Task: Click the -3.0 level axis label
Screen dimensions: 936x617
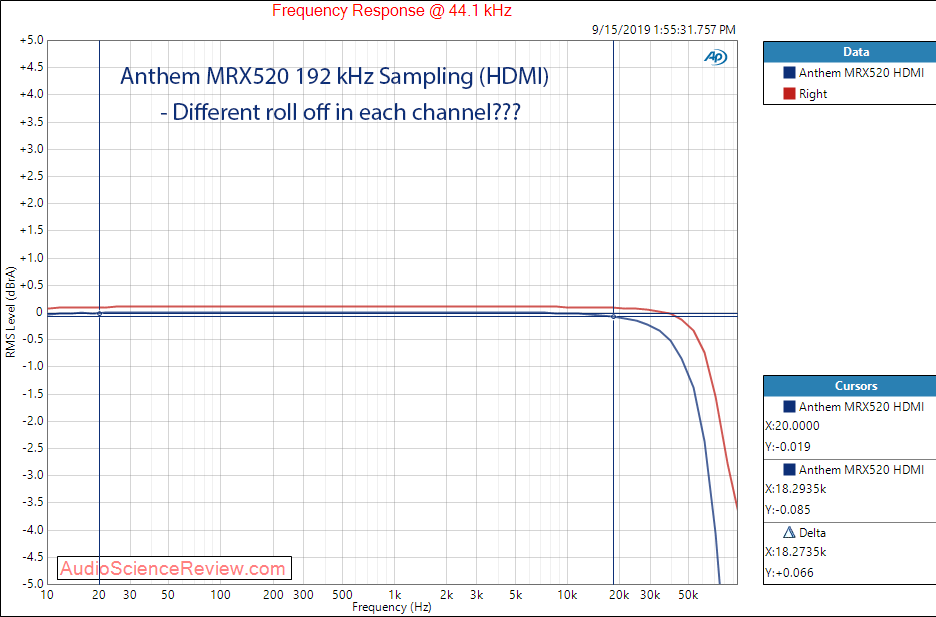Action: point(32,475)
